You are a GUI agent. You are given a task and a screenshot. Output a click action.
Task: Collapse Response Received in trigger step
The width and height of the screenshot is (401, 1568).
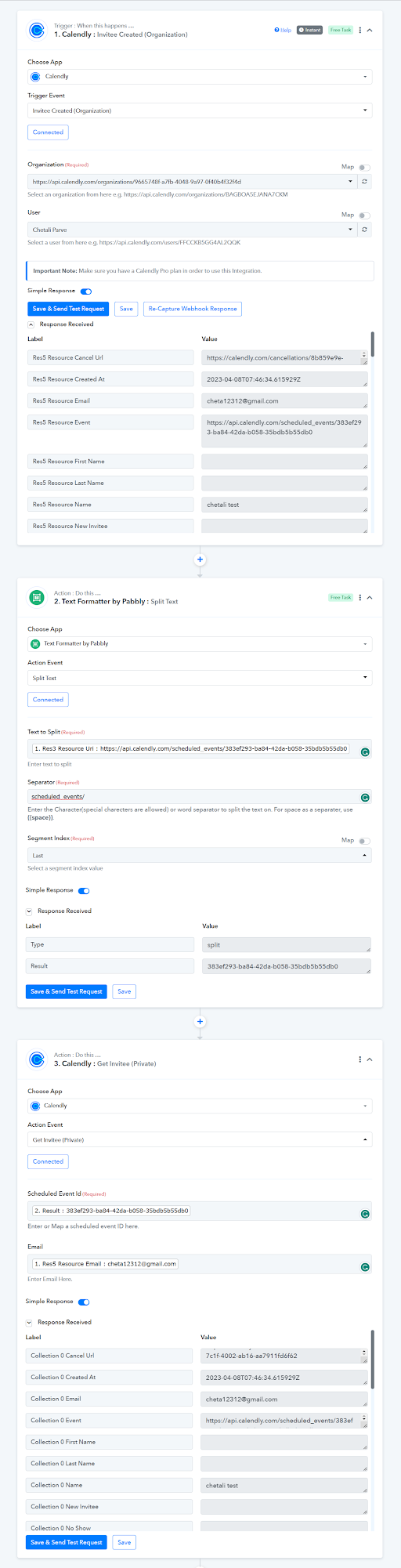(x=31, y=324)
